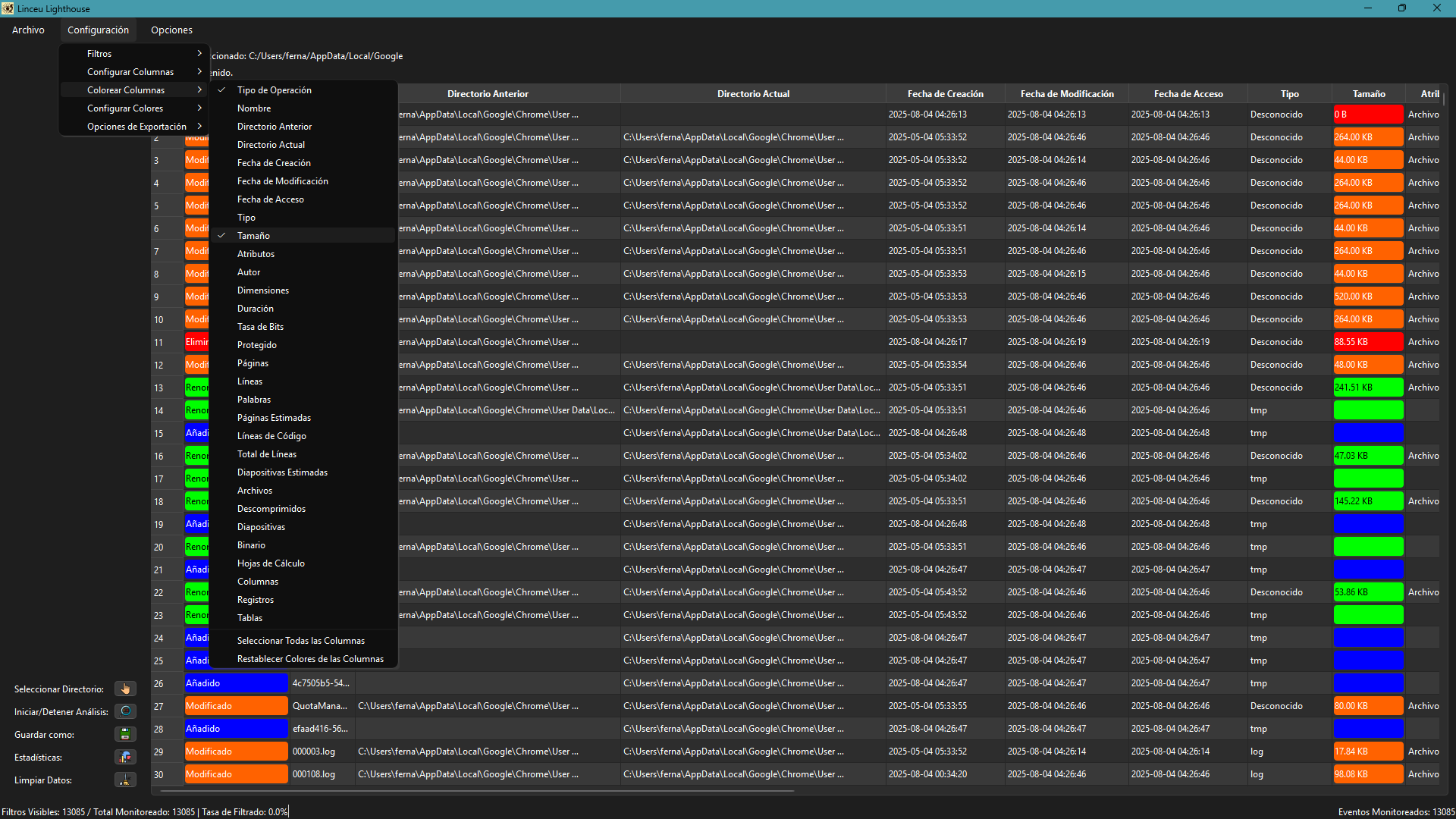The width and height of the screenshot is (1456, 819).
Task: Click Restablecer Colores de las Columnas
Action: point(310,659)
